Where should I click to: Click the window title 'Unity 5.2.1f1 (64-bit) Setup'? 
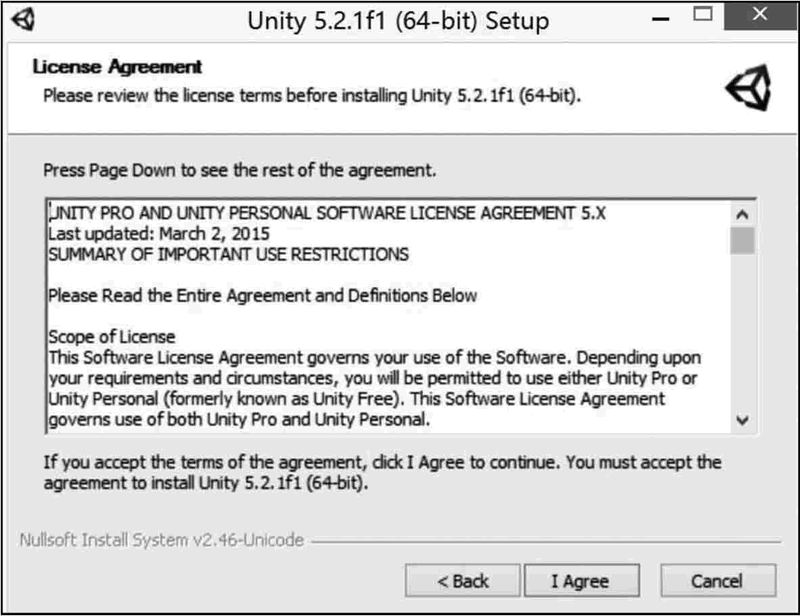coord(396,19)
